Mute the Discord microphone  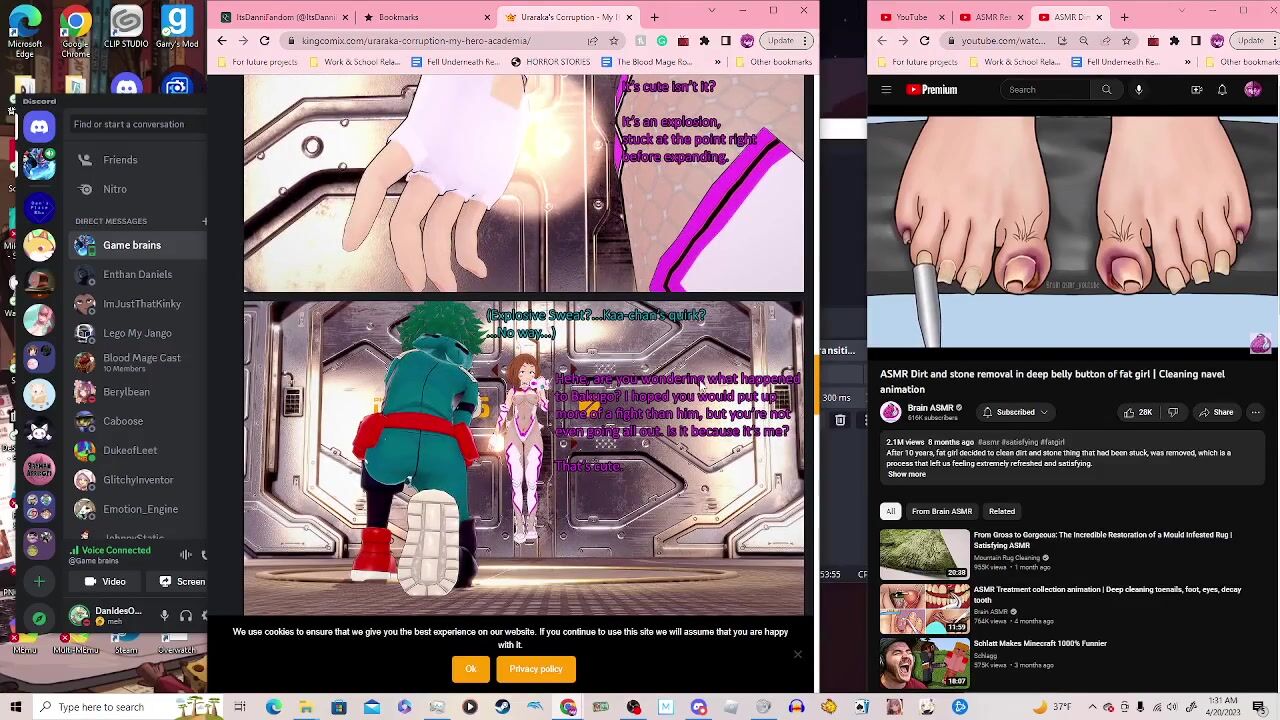165,616
